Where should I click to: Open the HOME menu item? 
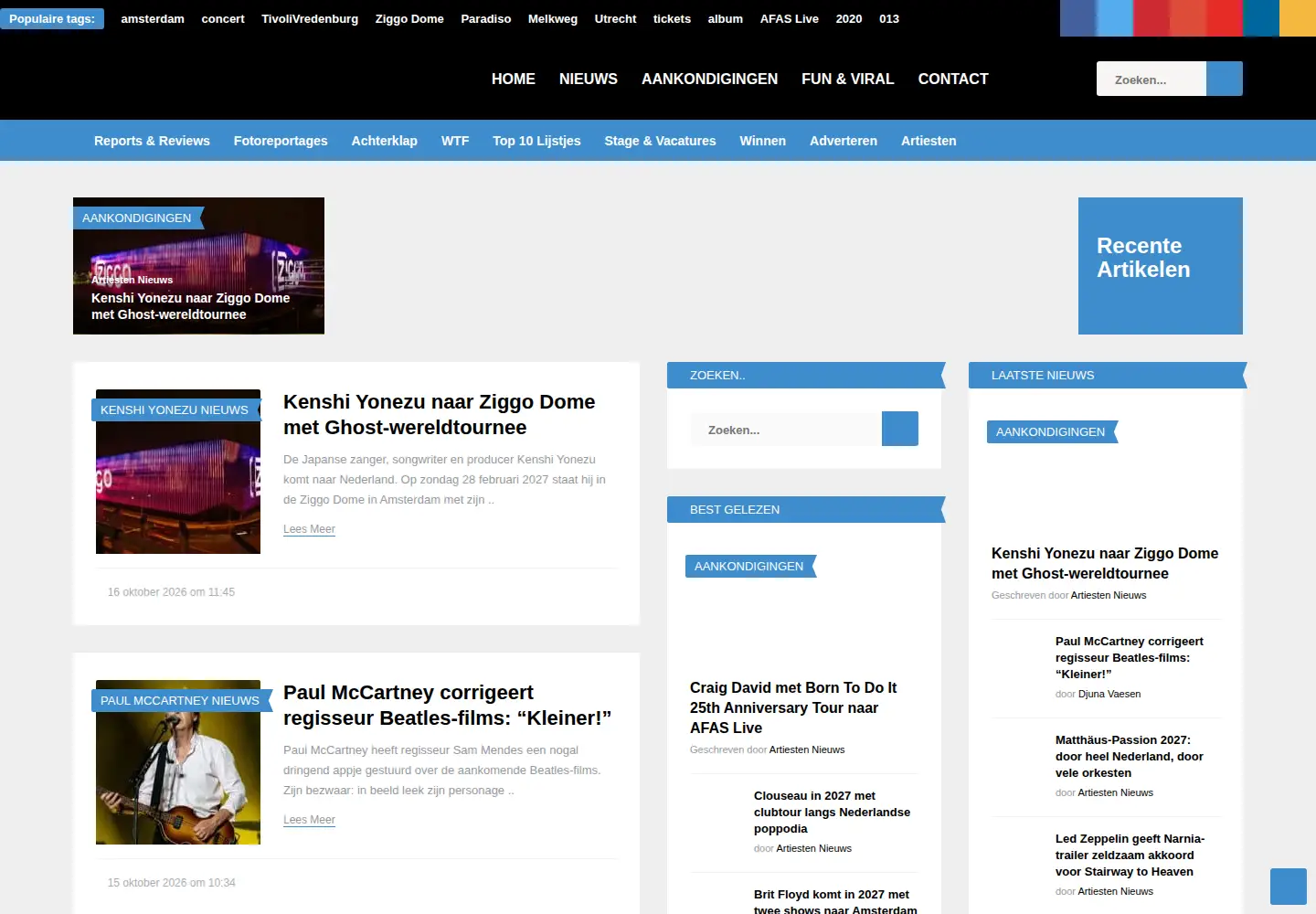tap(514, 79)
